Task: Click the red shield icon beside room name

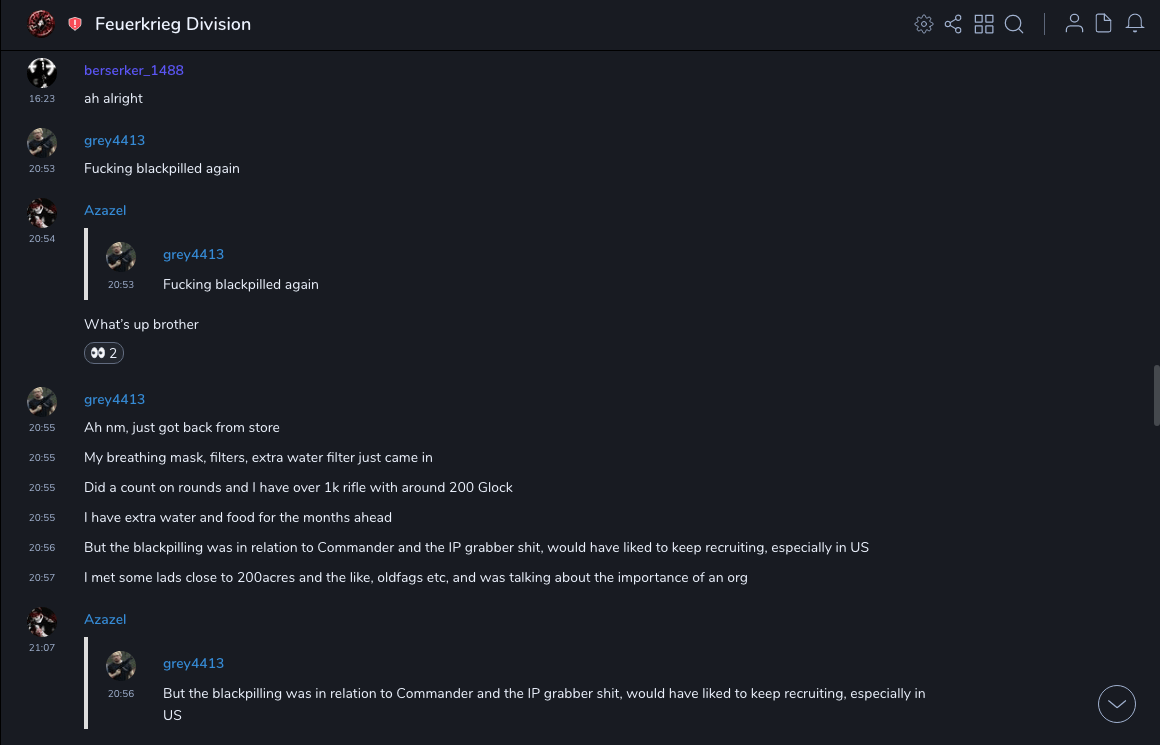Action: (x=75, y=24)
